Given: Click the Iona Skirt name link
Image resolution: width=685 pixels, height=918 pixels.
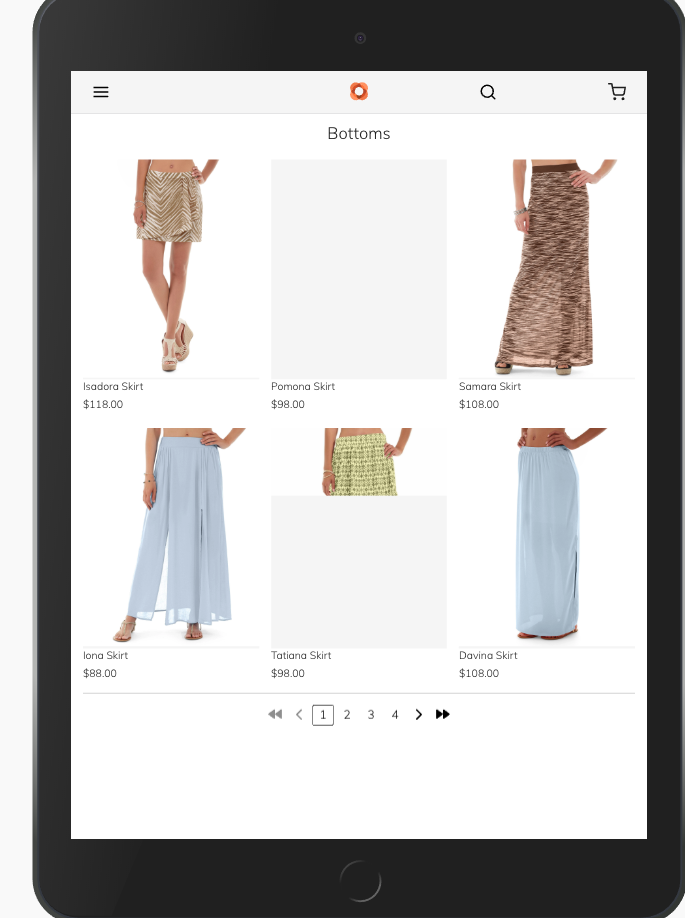Looking at the screenshot, I should (x=105, y=655).
